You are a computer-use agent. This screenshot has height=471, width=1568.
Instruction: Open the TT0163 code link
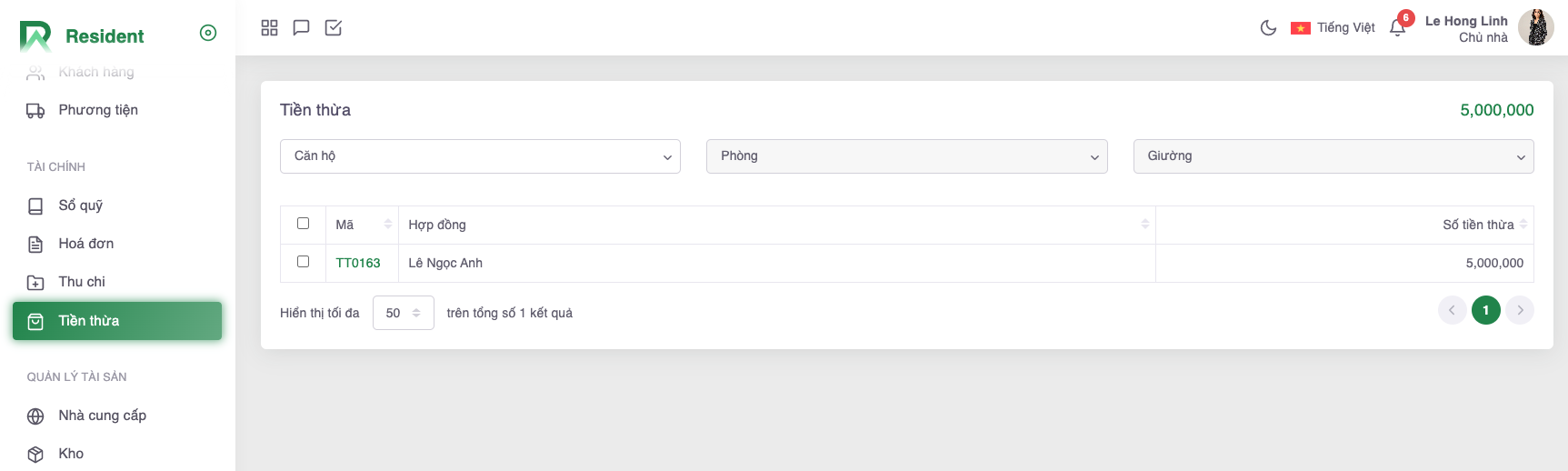[x=358, y=263]
